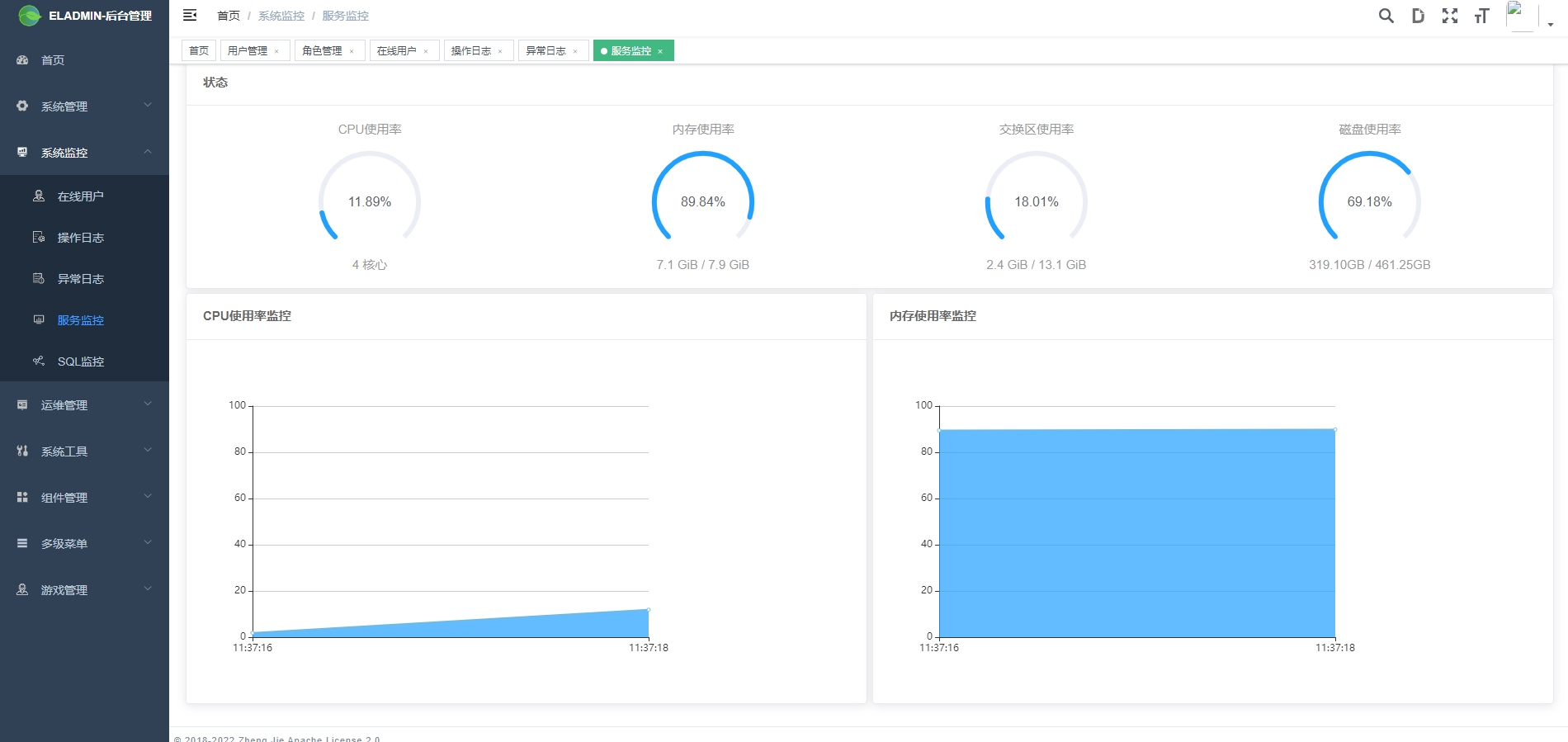This screenshot has width=1568, height=742.
Task: Click the 首页 dashboard icon in sidebar
Action: (22, 60)
